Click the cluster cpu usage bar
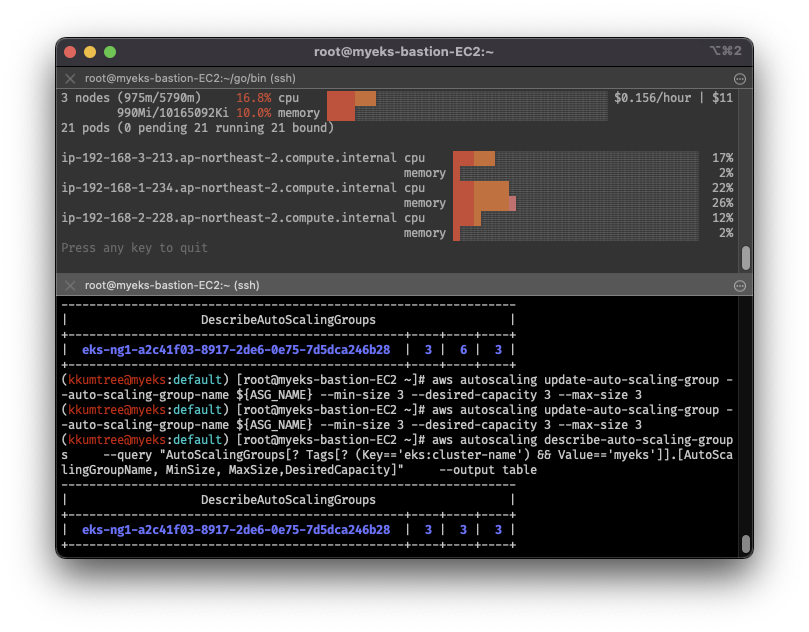 click(x=467, y=98)
